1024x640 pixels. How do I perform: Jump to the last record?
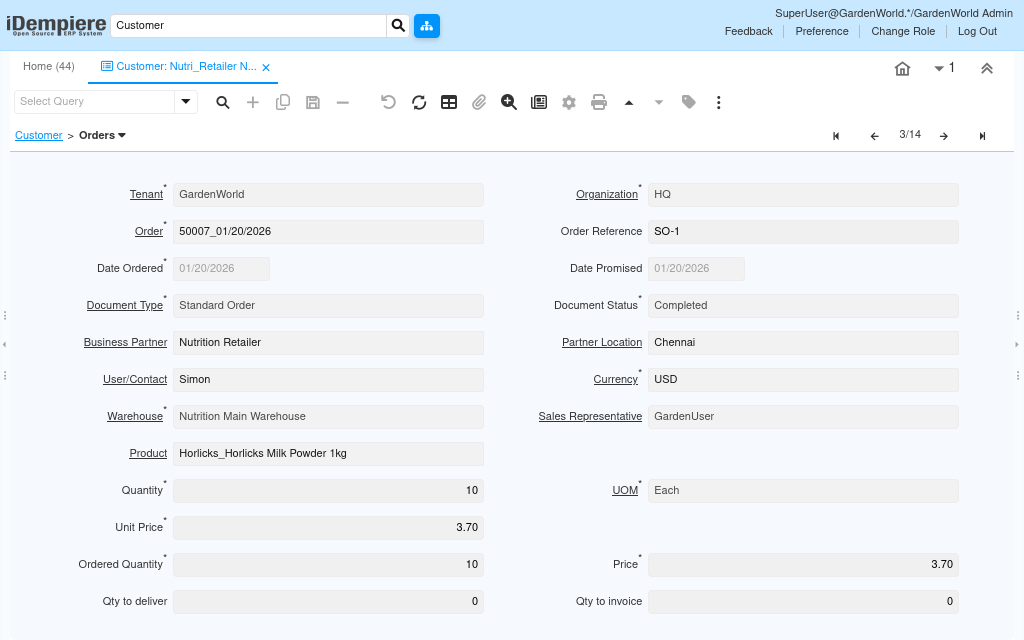[x=982, y=136]
